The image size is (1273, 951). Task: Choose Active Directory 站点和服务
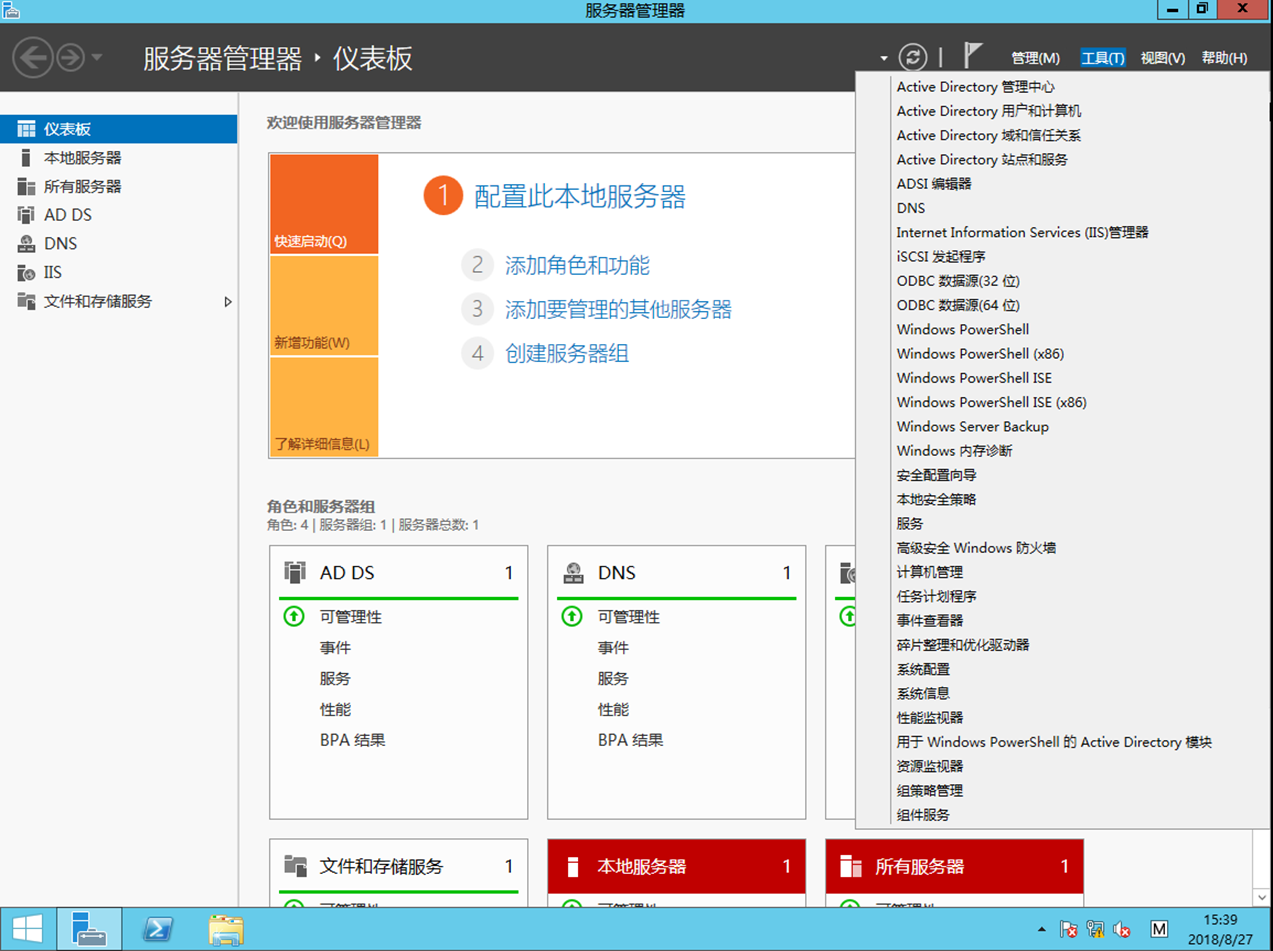(982, 159)
